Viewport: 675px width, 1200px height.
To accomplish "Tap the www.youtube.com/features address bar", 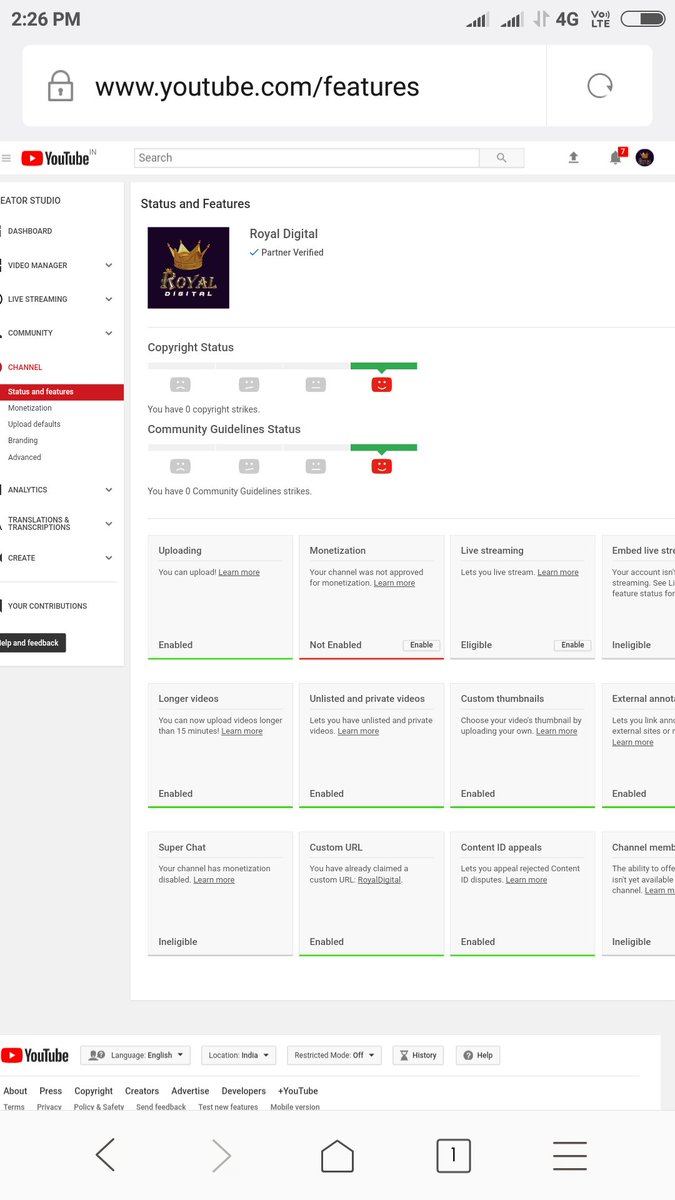I will click(257, 87).
